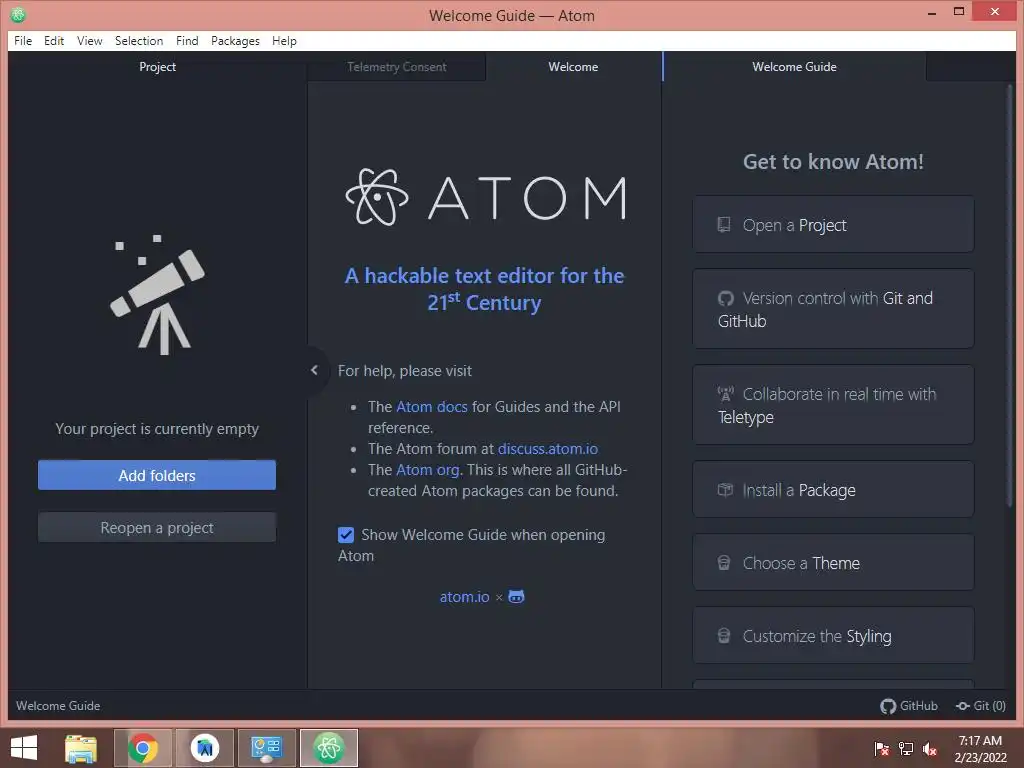
Task: Click the clock showing 7:17 AM
Action: [x=980, y=741]
